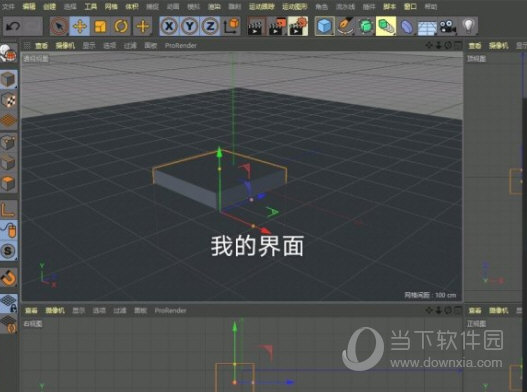Open ProRender in the perspective viewport menu
The image size is (527, 392).
tap(180, 45)
